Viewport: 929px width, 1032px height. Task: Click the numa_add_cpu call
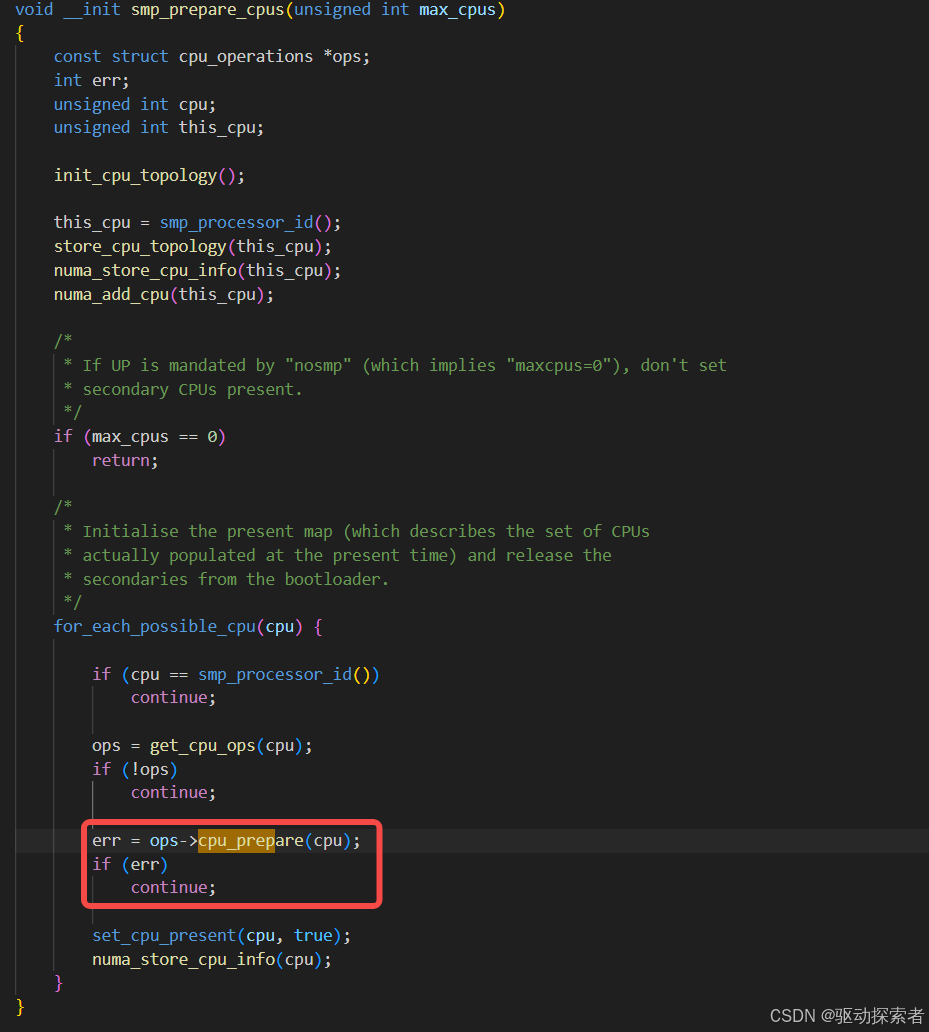pos(164,295)
